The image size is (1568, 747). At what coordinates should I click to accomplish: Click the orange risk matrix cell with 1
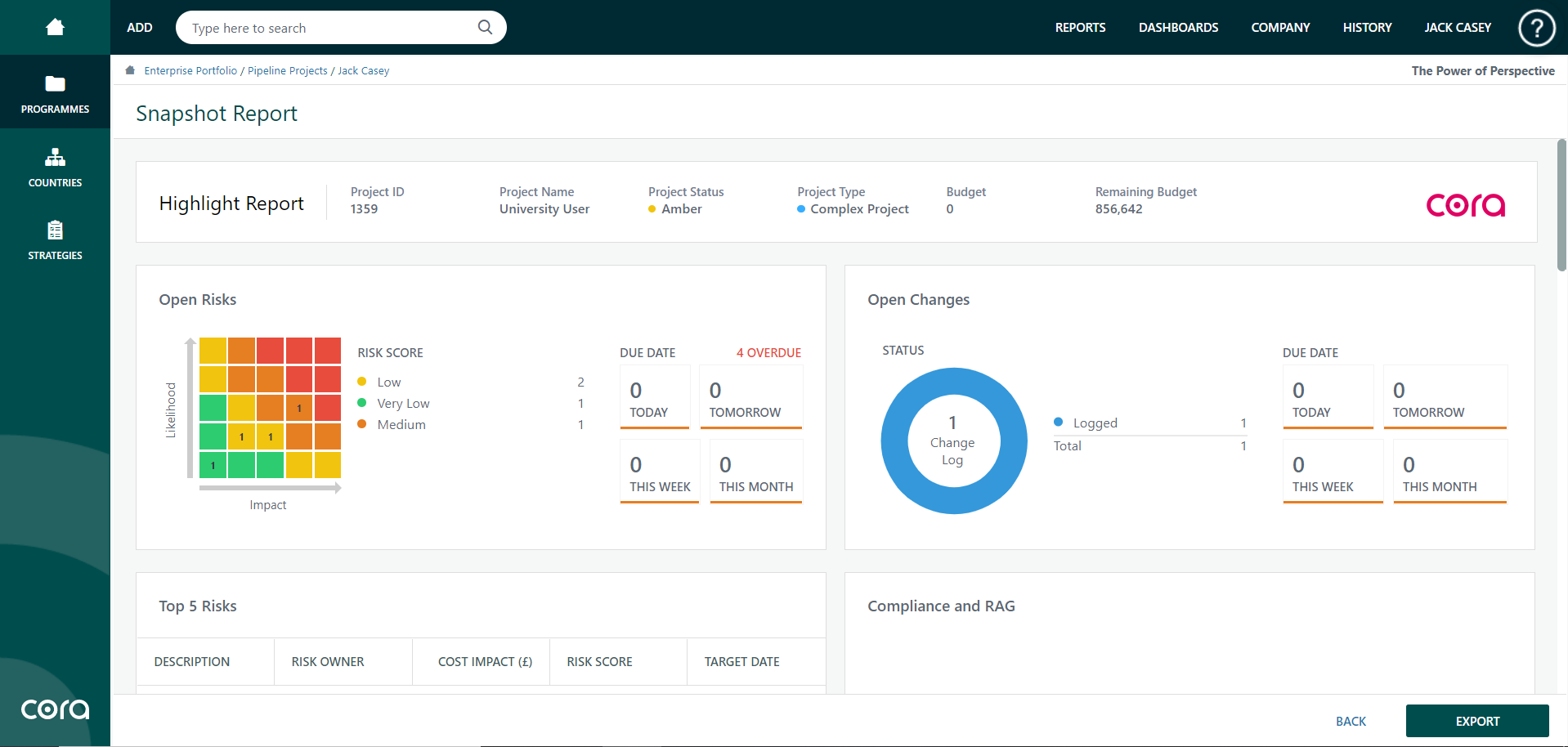tap(299, 408)
